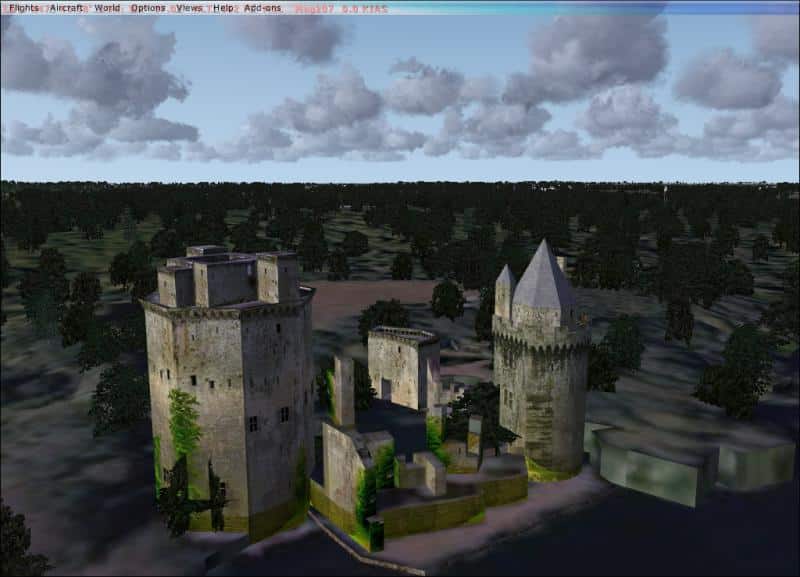Open the Help menu
Screen dimensions: 800x577
224,7
